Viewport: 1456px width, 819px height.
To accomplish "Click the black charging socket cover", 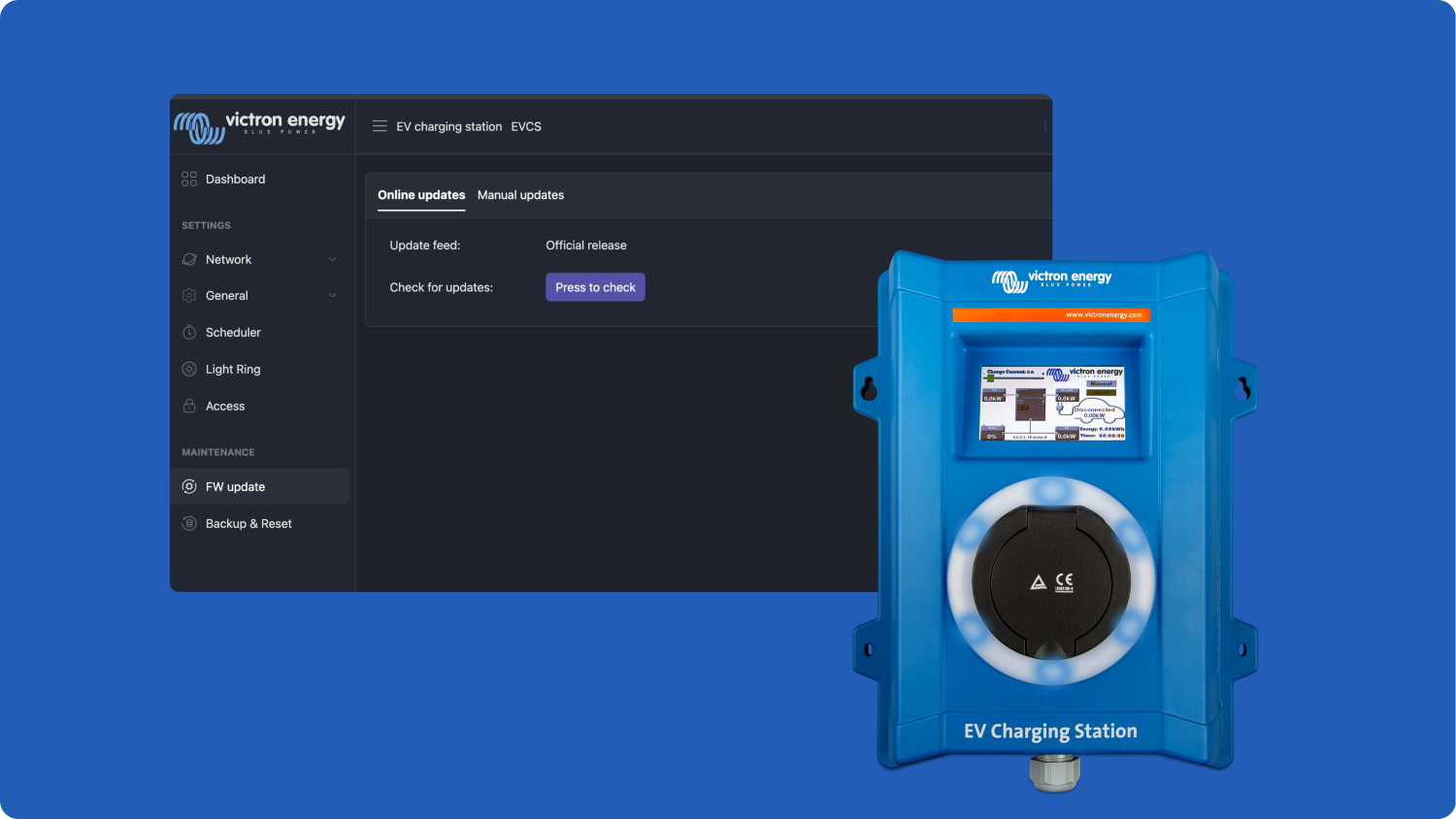I will point(1051,580).
